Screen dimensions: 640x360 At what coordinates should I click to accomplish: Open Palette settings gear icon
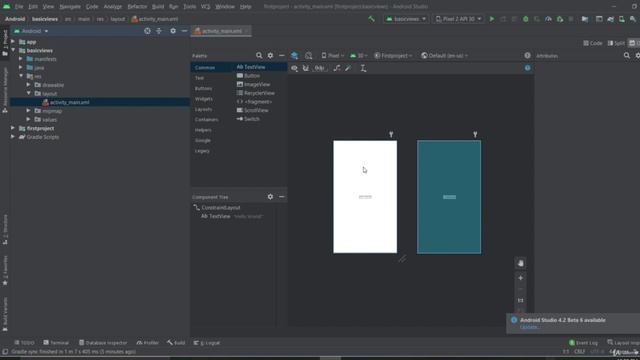pyautogui.click(x=270, y=56)
